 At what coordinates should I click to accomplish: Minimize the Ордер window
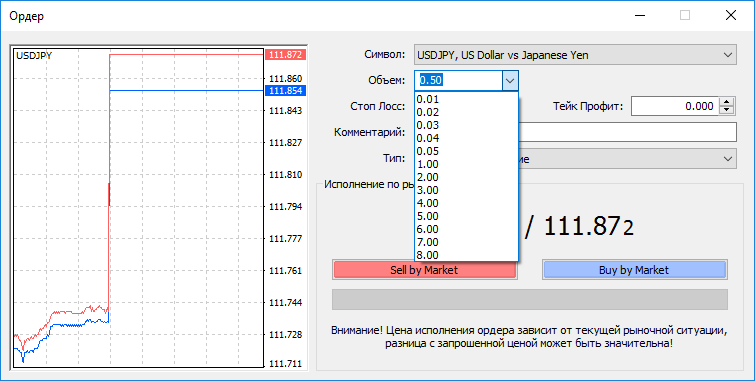point(639,15)
